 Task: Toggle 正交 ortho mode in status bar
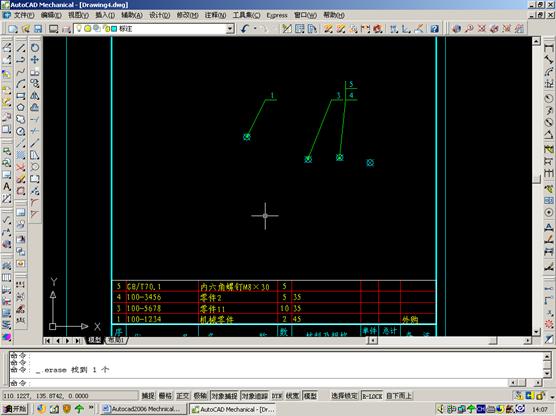183,396
